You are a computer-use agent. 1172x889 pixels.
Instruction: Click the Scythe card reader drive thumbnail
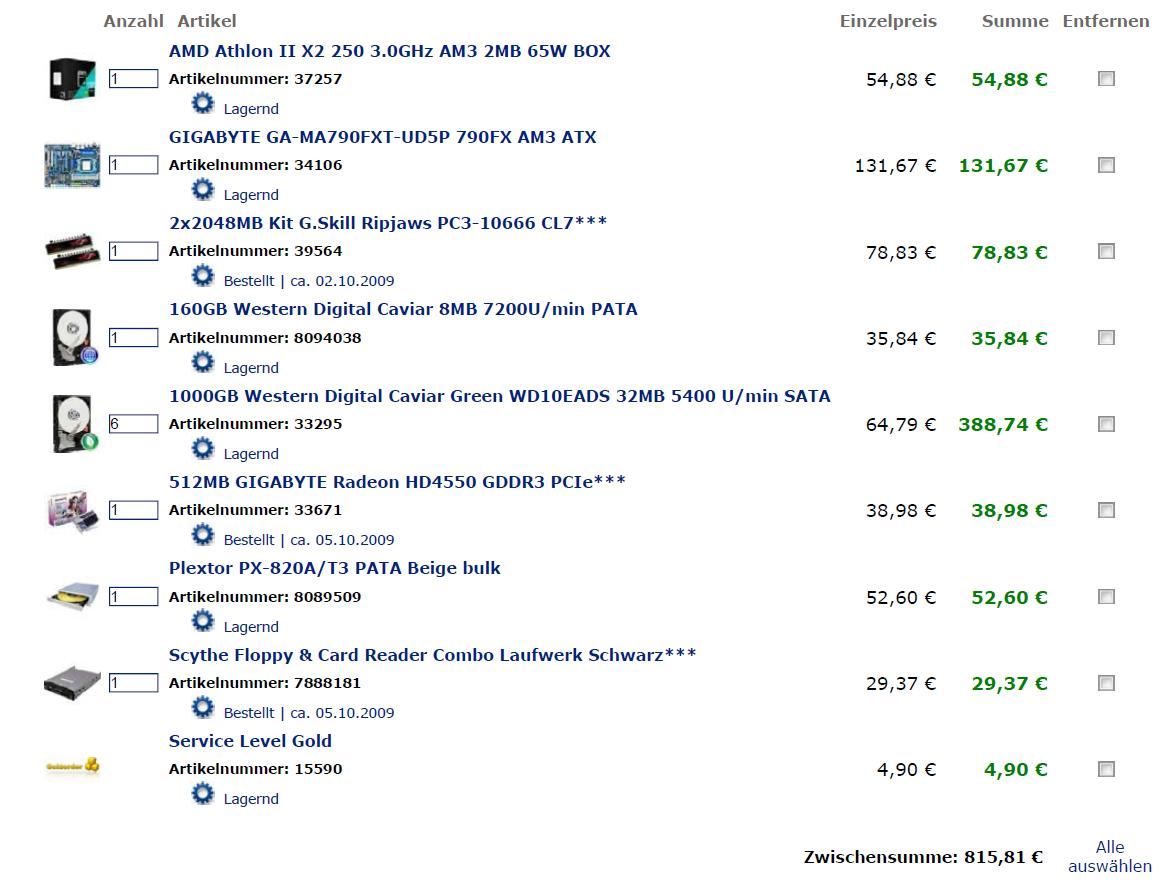72,683
